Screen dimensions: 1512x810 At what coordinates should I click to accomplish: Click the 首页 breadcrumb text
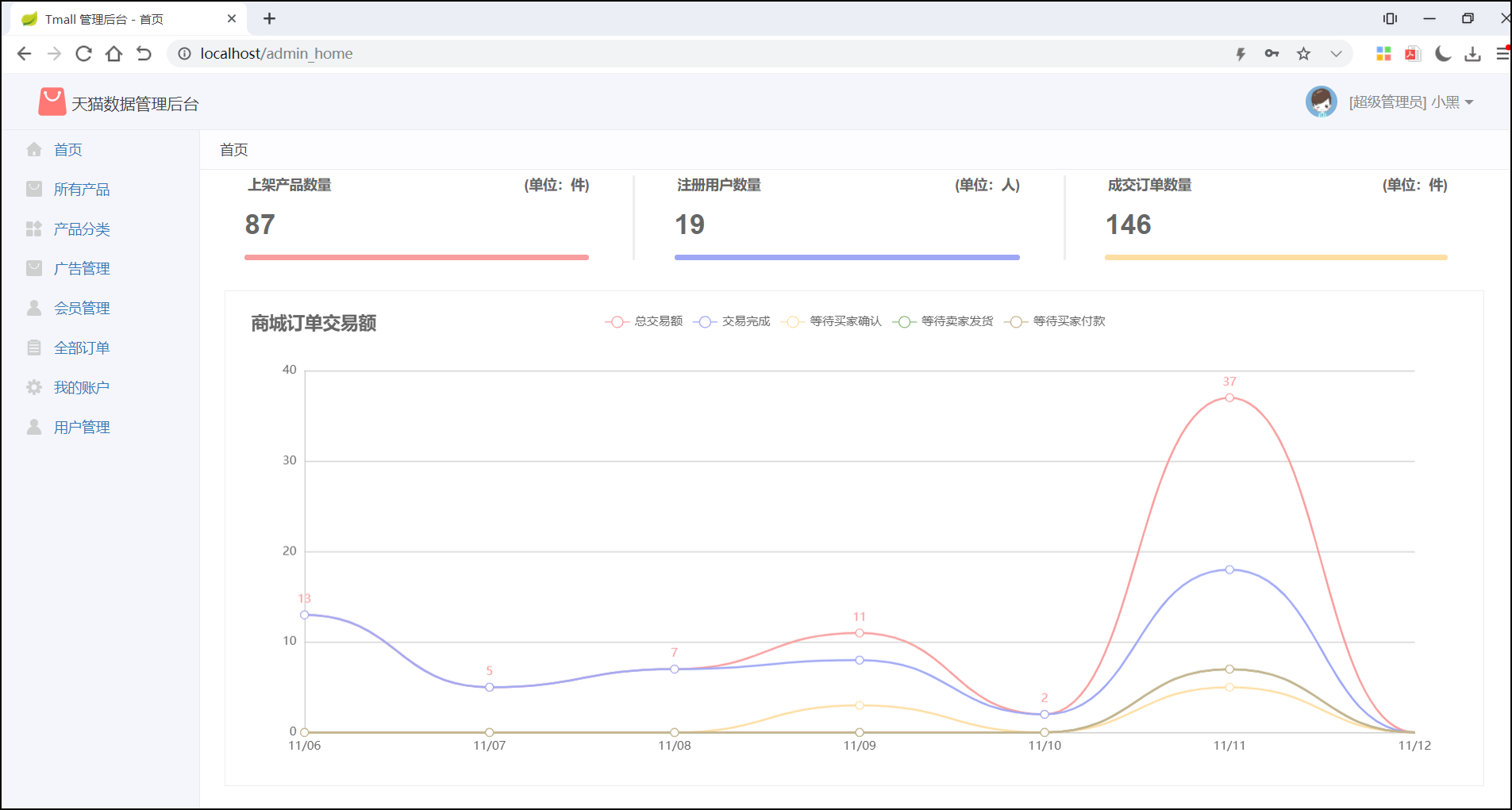pos(234,149)
